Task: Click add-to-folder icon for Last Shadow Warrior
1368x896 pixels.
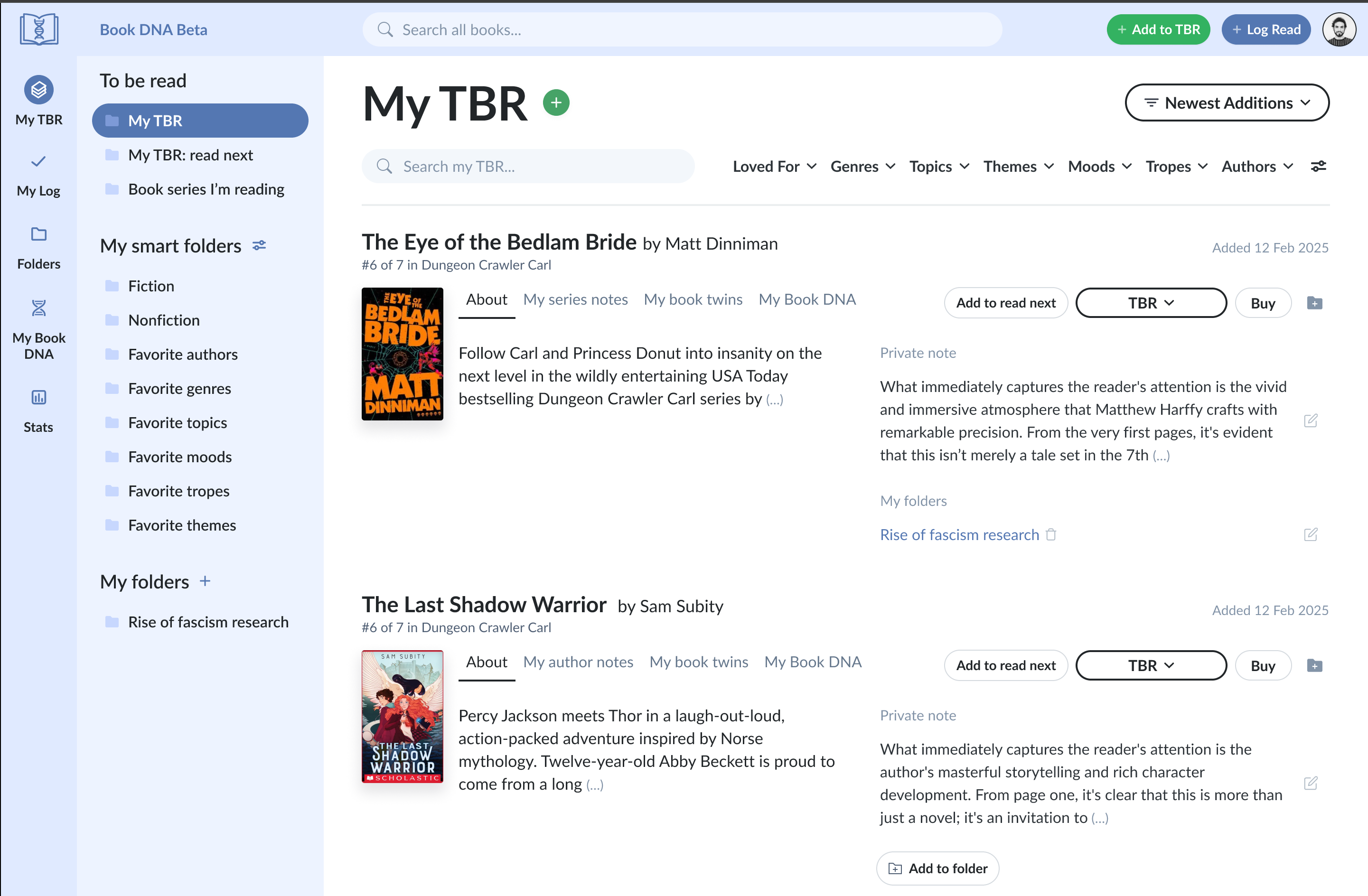Action: [1314, 665]
